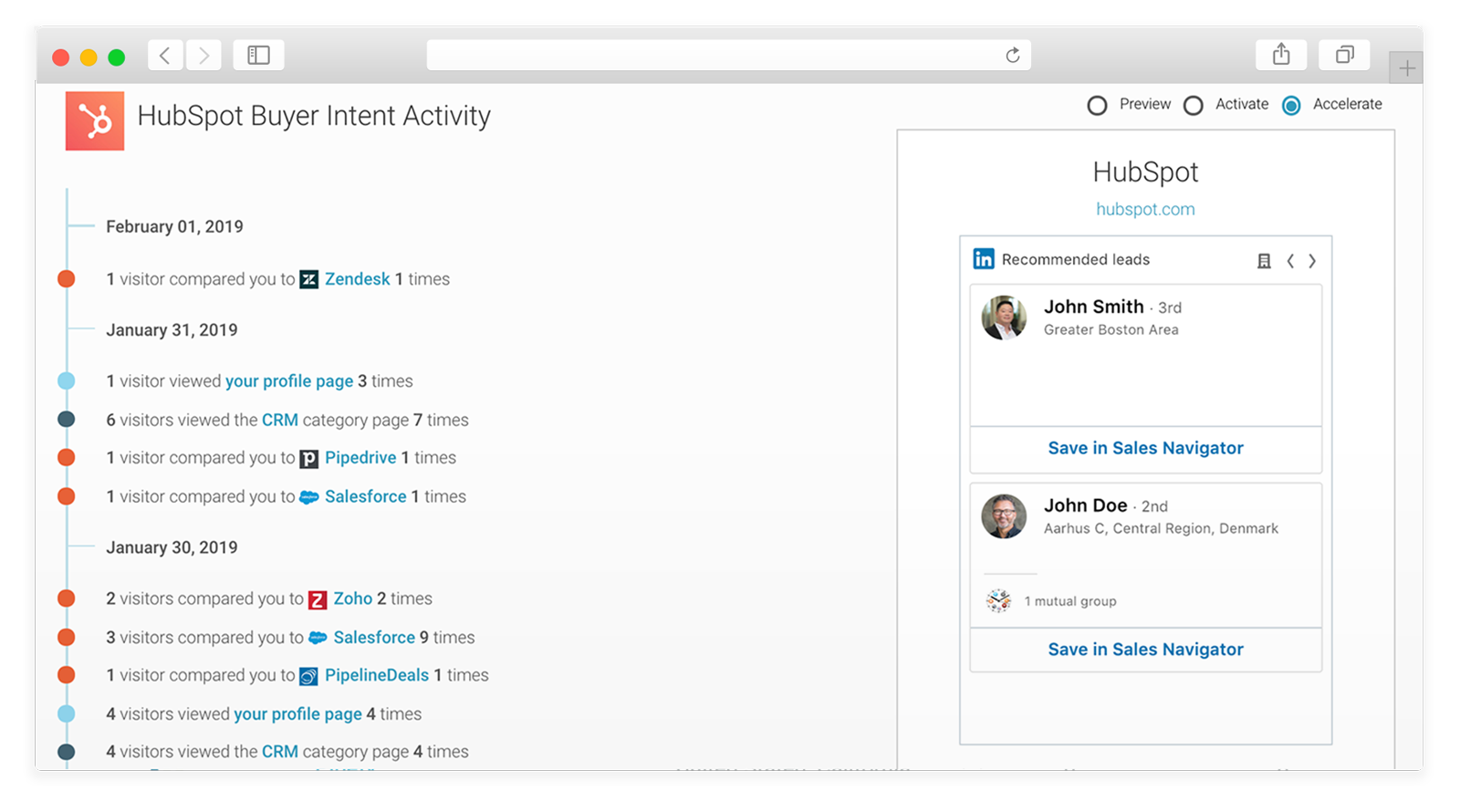Click Salesforce cloud icon under January 30
The width and height of the screenshot is (1460, 812).
click(318, 638)
